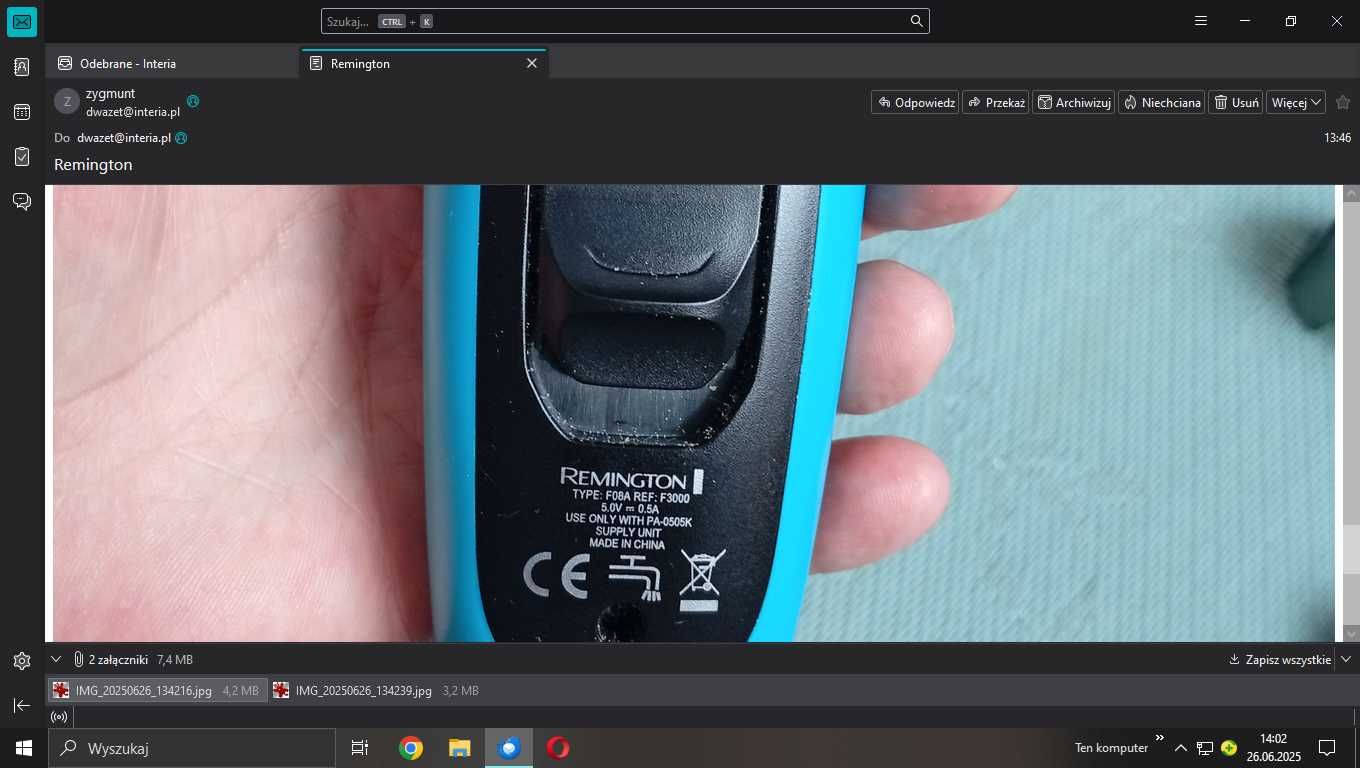
Task: Reply with the Odpowiedz button
Action: coord(915,102)
